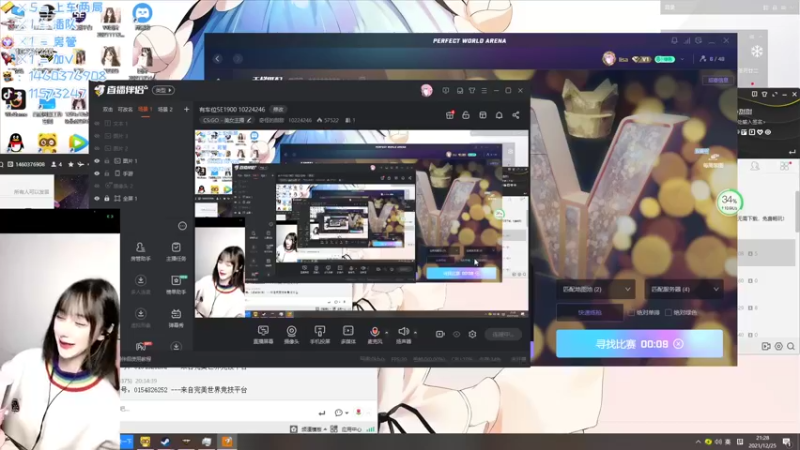Open the PK tool icon
800x450 pixels.
pyautogui.click(x=142, y=346)
